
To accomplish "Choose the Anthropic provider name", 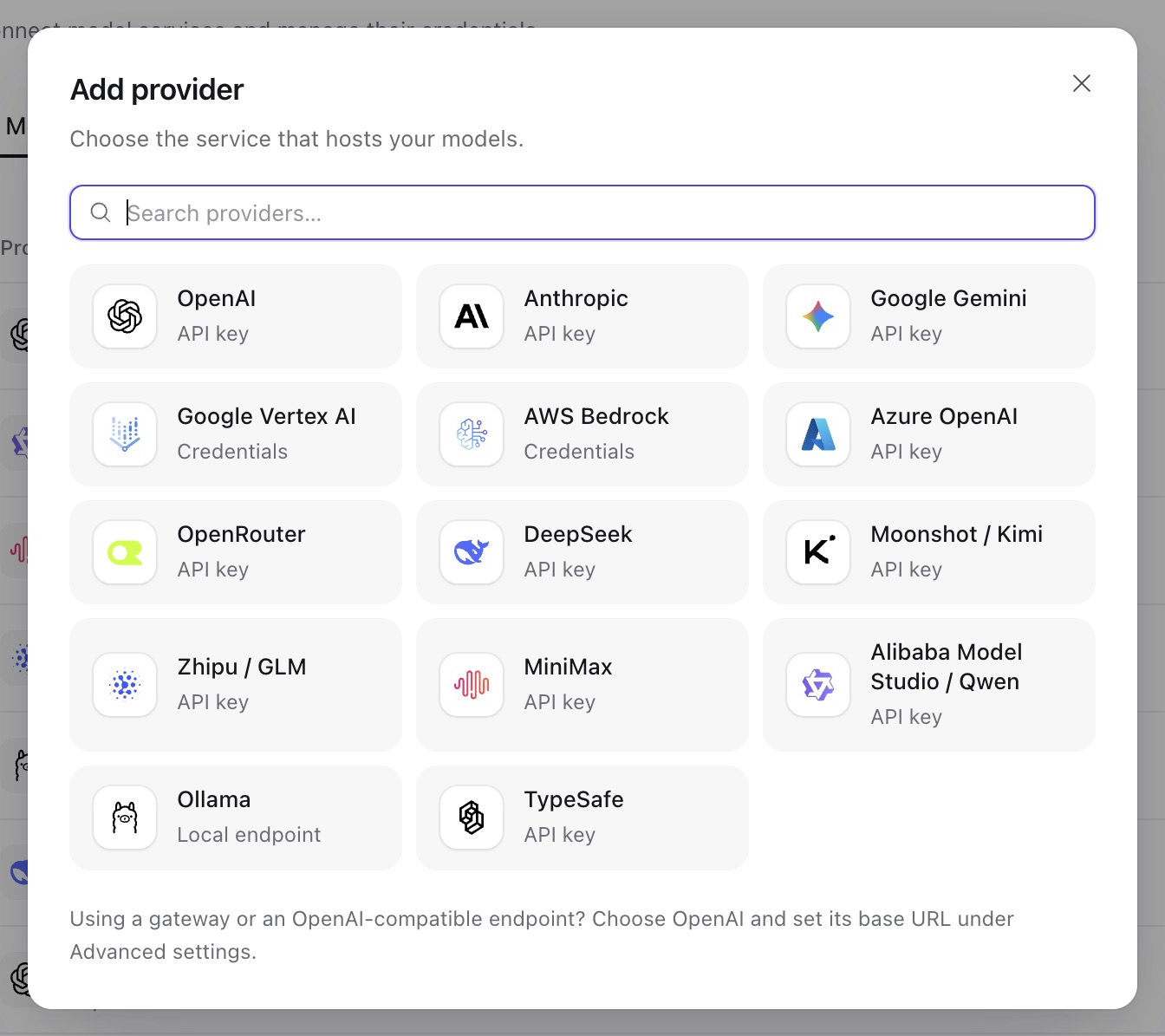I will [576, 298].
